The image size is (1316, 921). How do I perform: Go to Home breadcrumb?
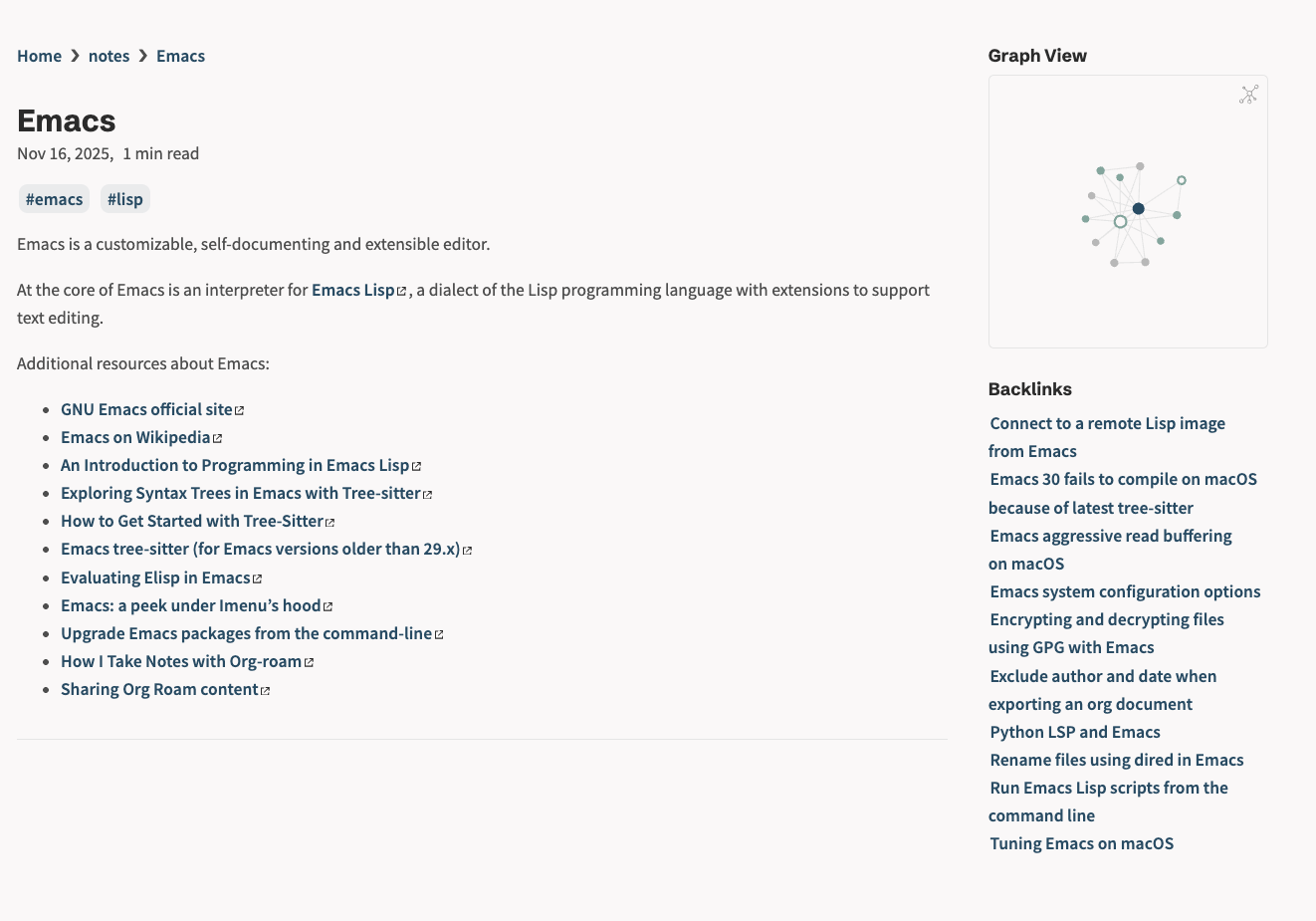point(39,56)
